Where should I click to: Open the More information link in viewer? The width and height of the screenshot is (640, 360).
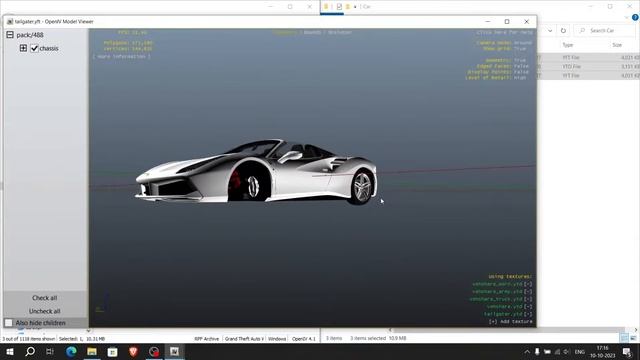pyautogui.click(x=122, y=57)
